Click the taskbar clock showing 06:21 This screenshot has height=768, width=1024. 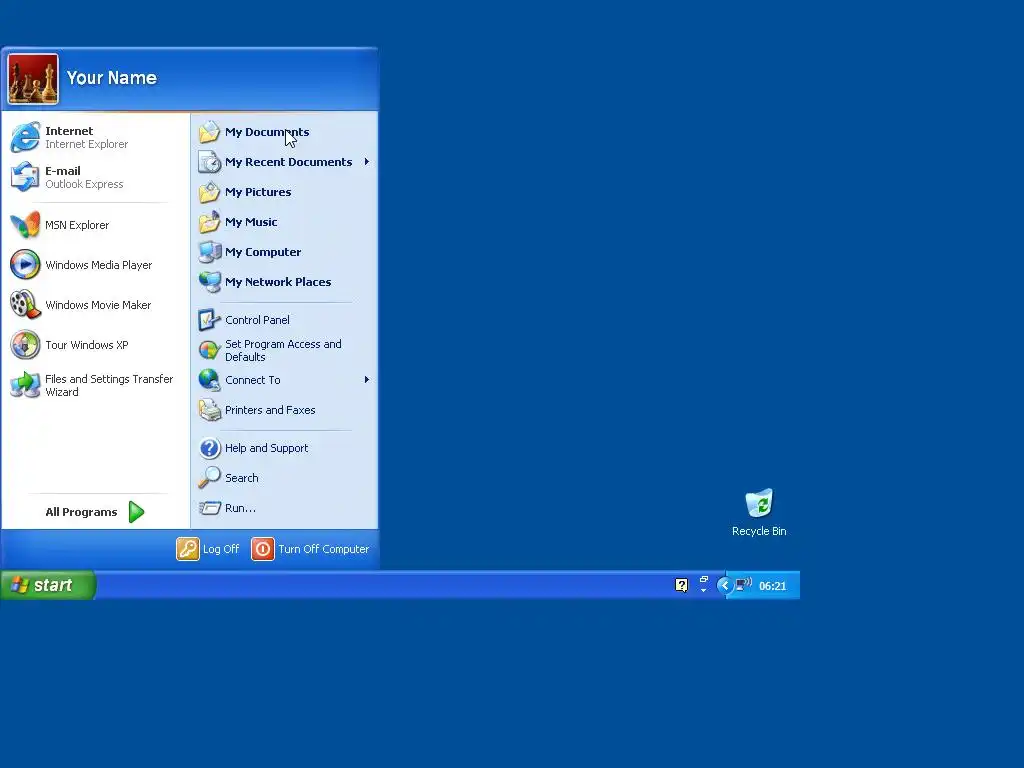coord(773,586)
